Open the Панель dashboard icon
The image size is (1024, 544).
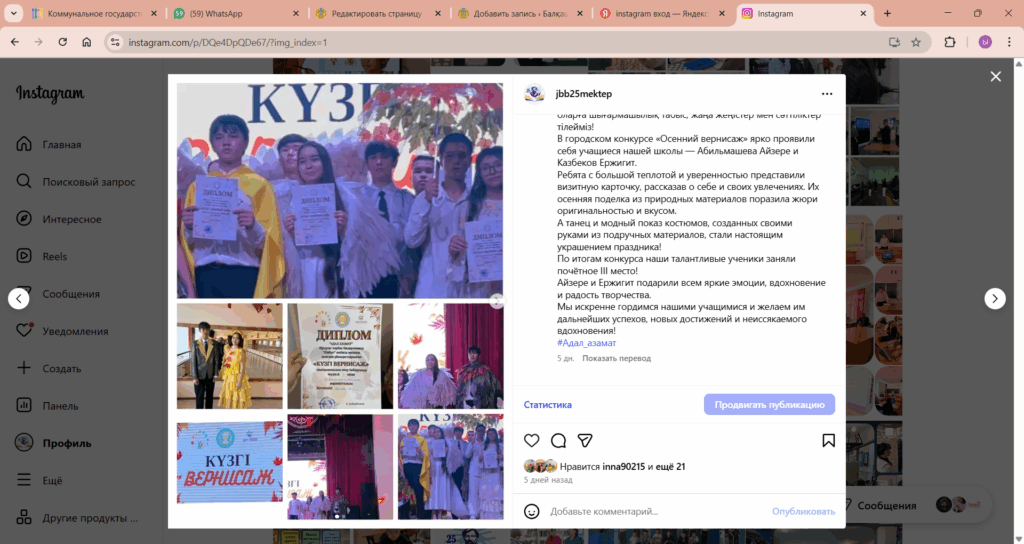[24, 405]
